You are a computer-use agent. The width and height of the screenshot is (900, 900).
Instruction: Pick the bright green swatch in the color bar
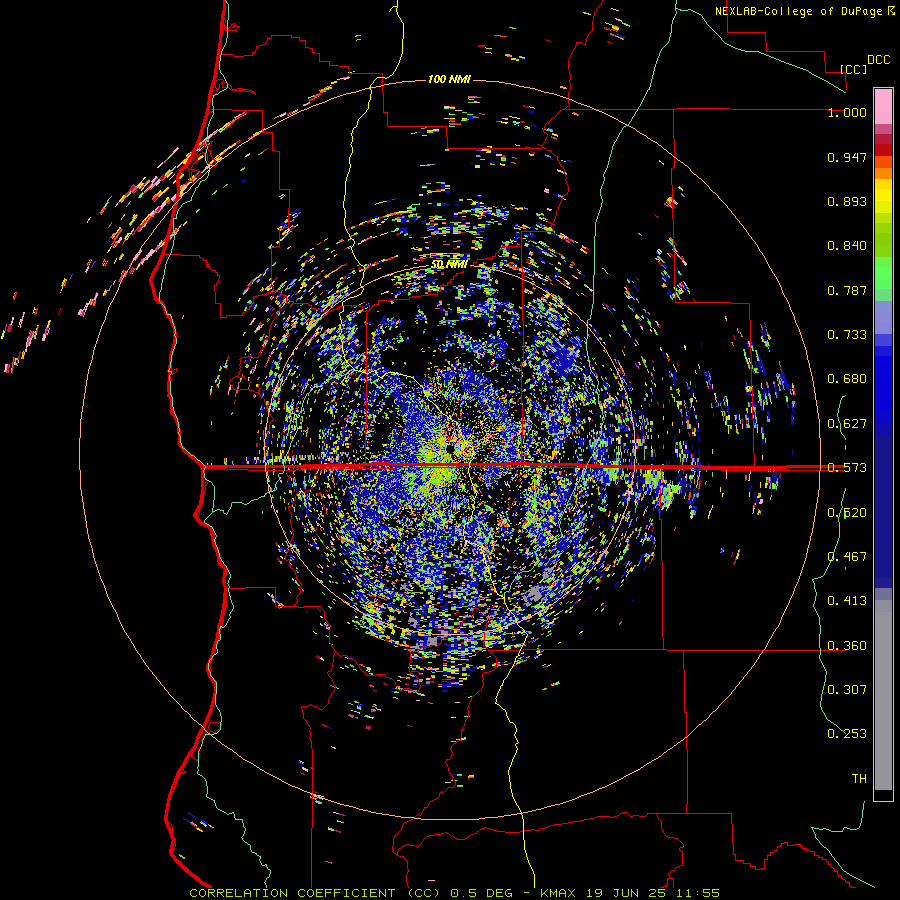pyautogui.click(x=883, y=273)
